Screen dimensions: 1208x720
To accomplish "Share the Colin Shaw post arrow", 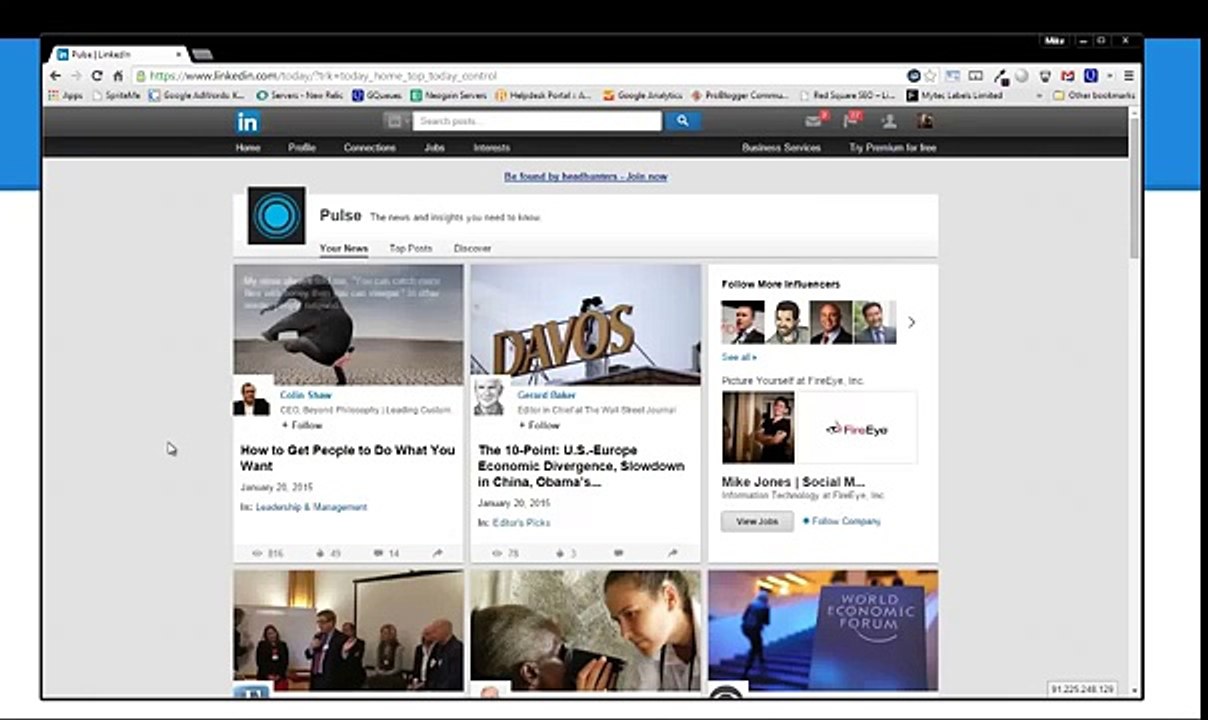I will point(437,553).
